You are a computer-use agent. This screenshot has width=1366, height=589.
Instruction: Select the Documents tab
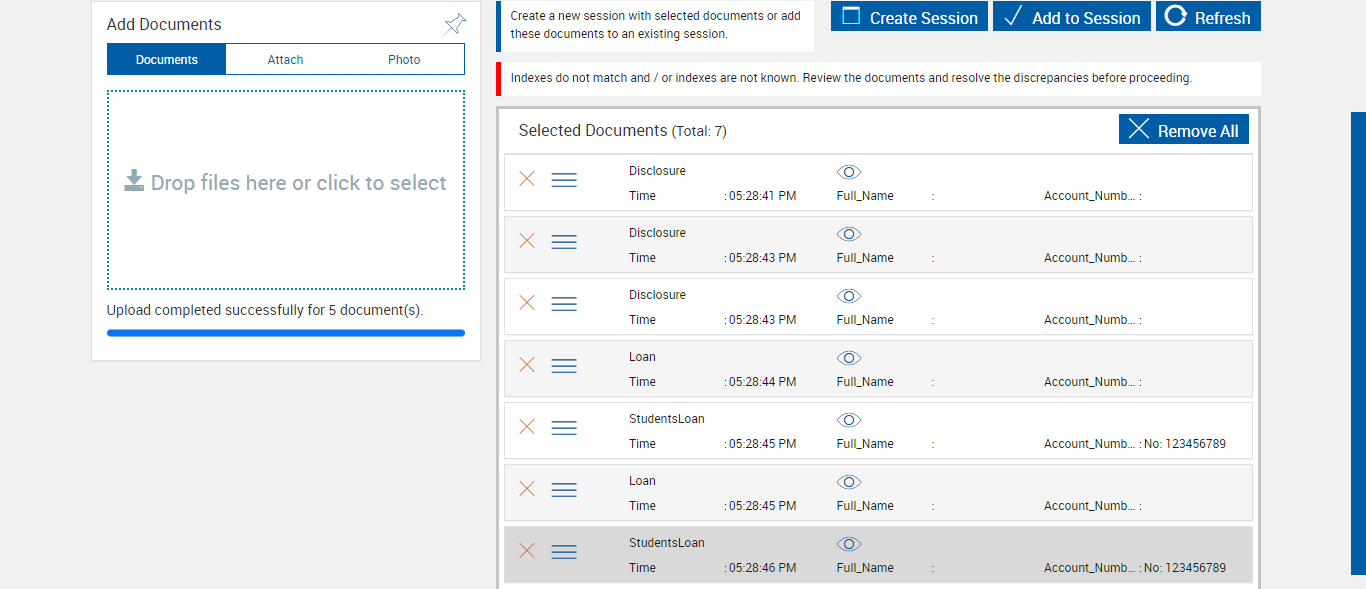(167, 59)
